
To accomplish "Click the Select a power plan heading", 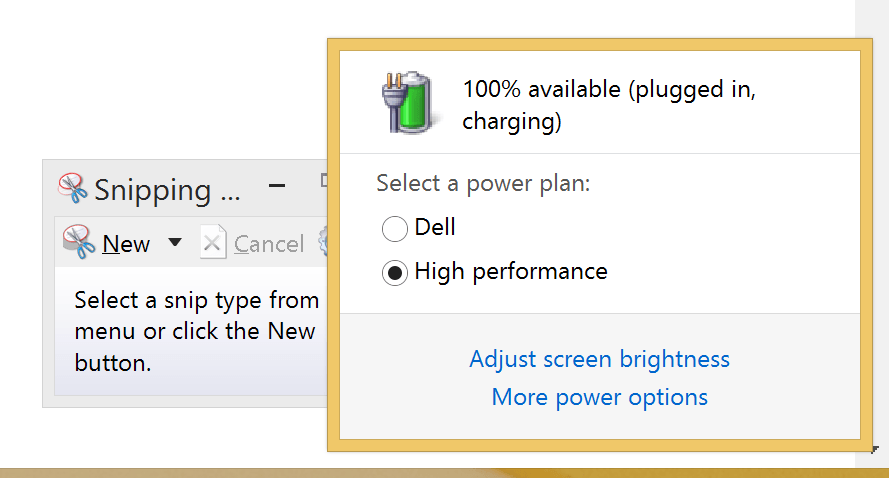I will pyautogui.click(x=483, y=184).
